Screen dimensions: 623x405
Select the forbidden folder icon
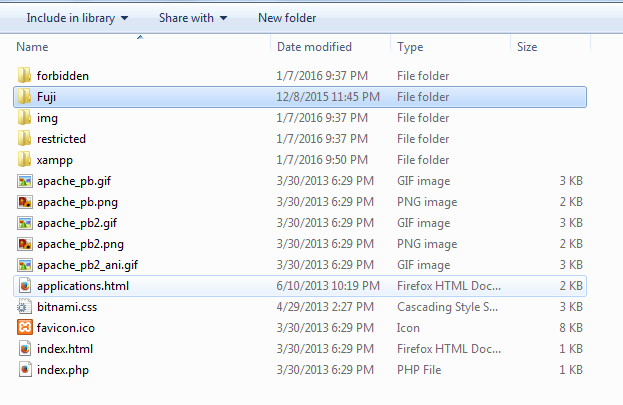pyautogui.click(x=24, y=76)
